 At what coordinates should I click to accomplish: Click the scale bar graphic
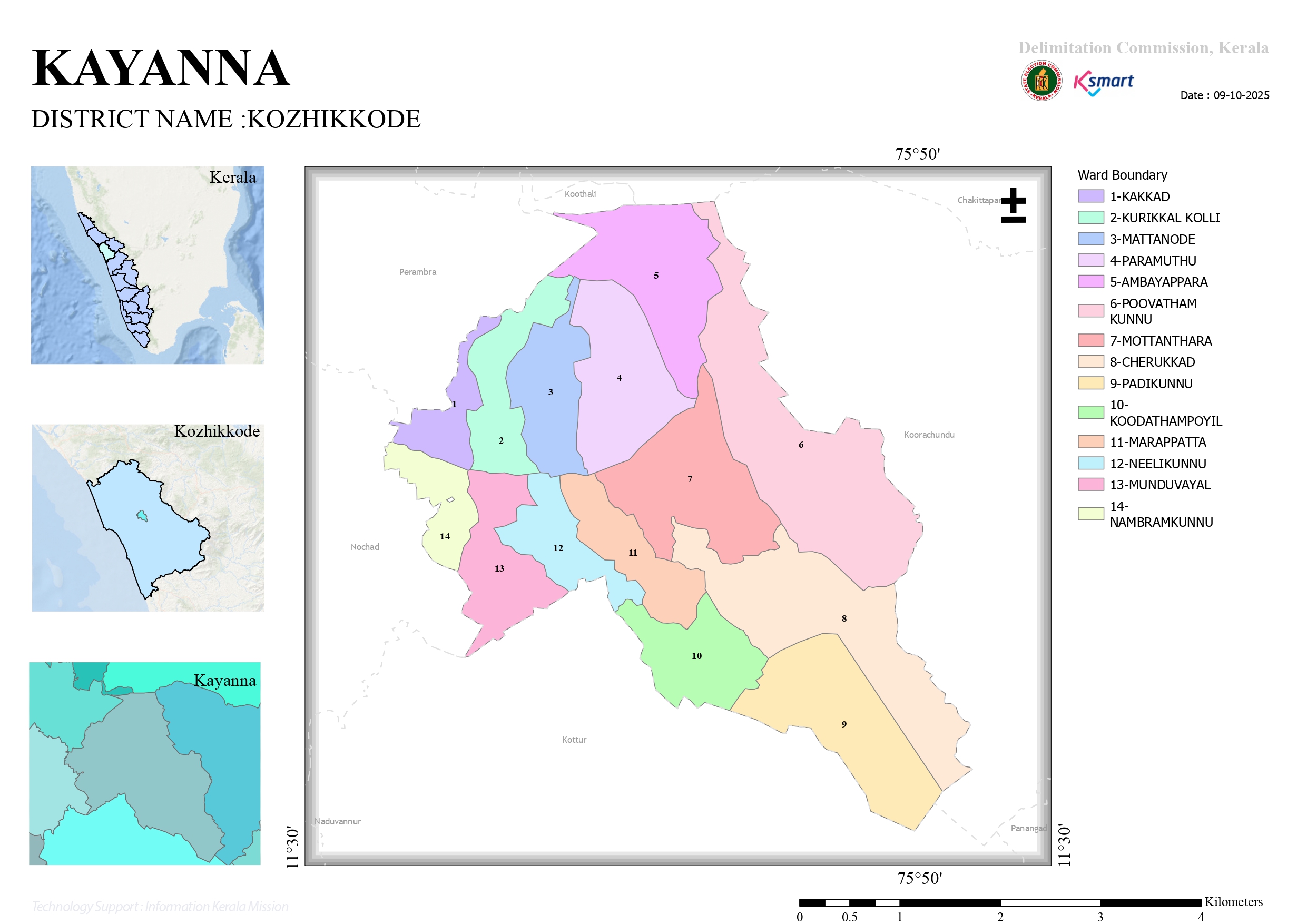pos(1000,902)
